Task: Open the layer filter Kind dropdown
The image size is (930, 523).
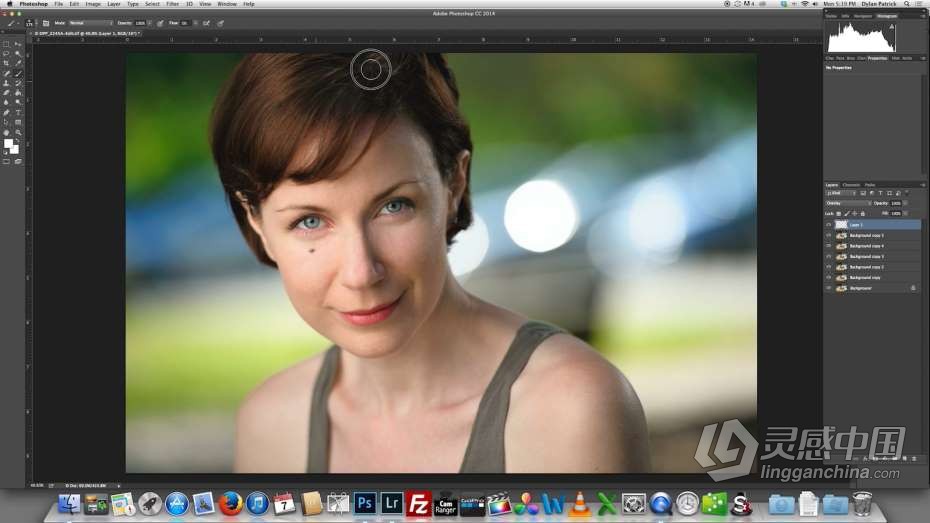Action: [x=840, y=193]
